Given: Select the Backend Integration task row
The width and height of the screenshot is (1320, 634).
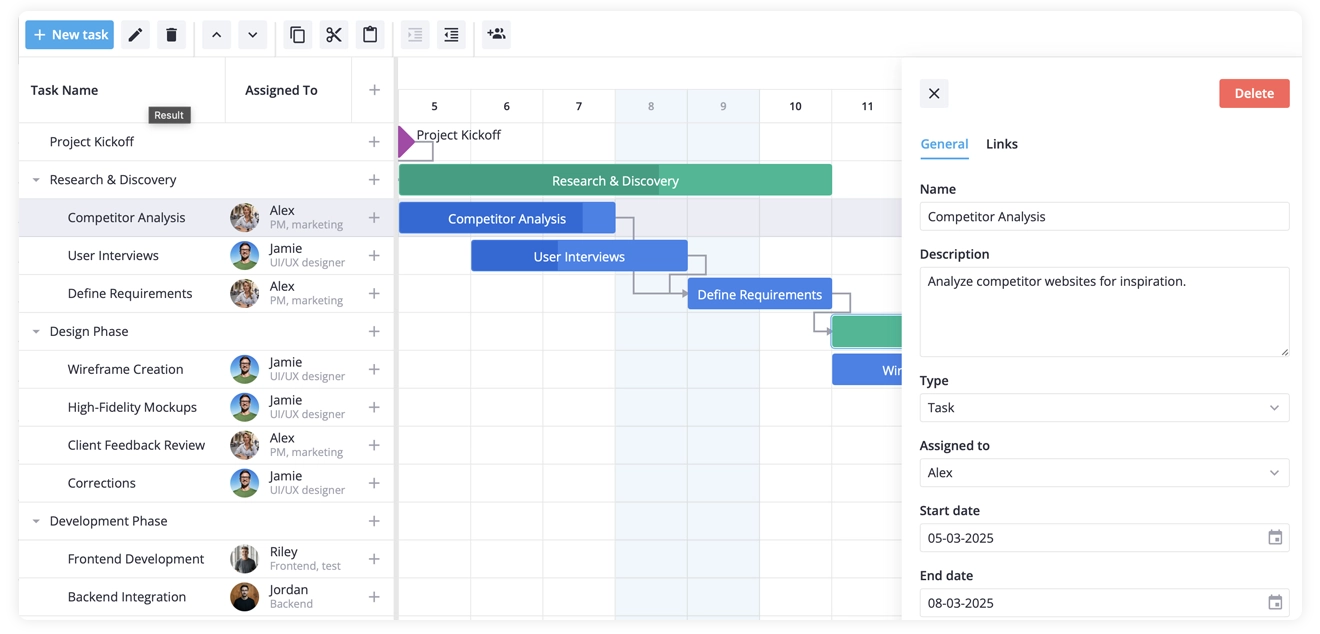Looking at the screenshot, I should point(206,597).
